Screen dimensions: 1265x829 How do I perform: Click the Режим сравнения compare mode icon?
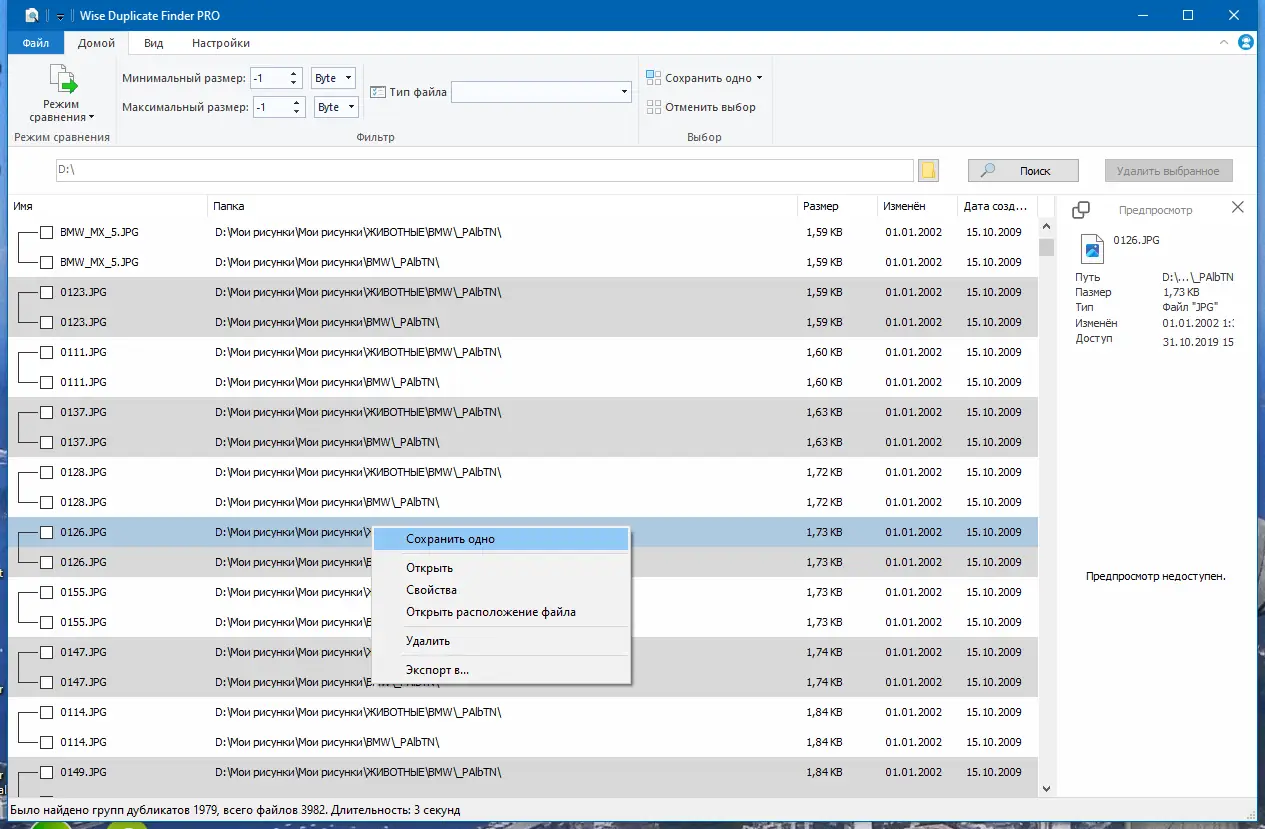[62, 80]
